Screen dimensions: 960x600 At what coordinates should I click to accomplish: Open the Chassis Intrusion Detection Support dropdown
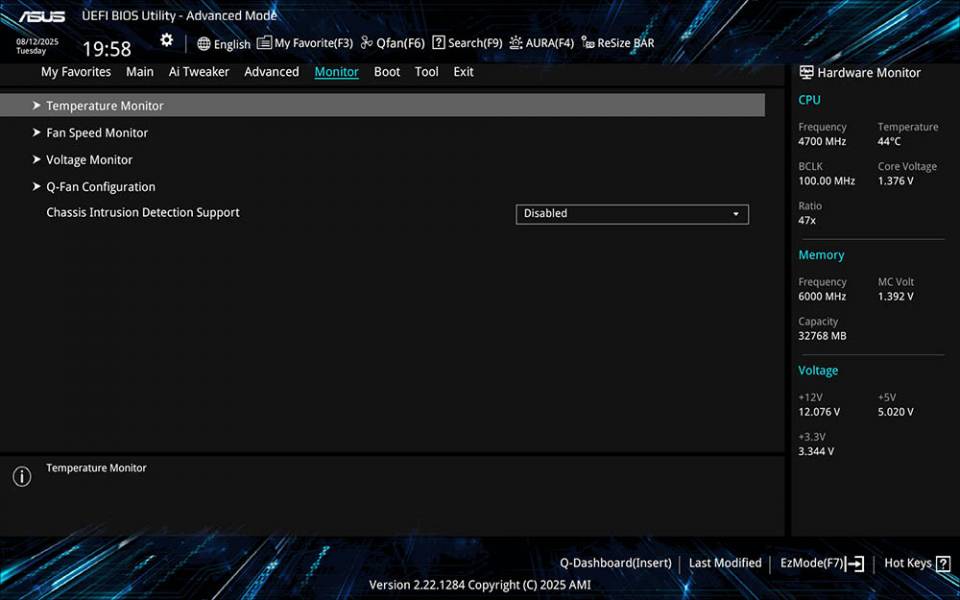click(x=632, y=213)
